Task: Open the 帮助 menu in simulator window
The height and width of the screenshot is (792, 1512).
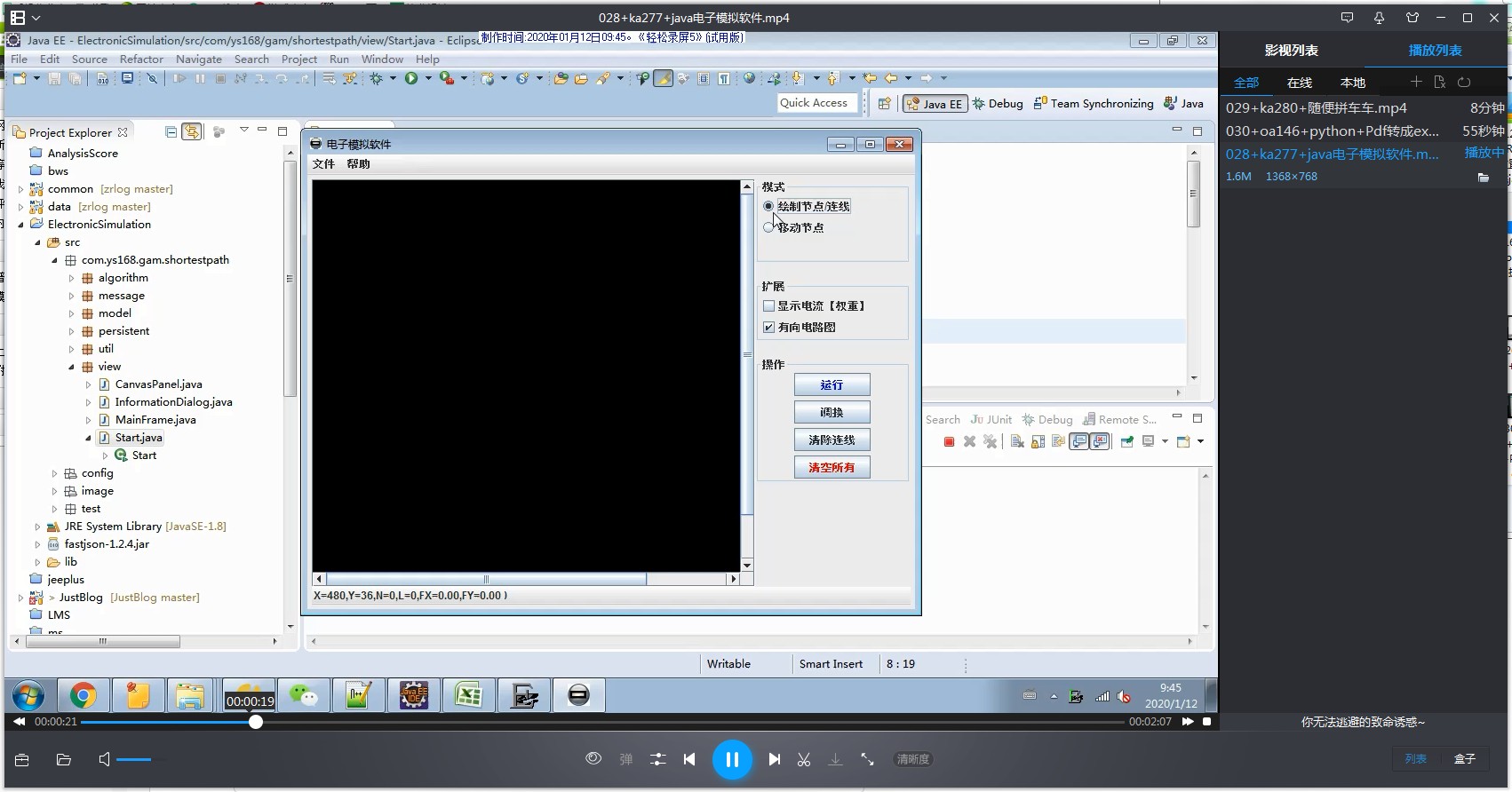Action: (x=358, y=163)
